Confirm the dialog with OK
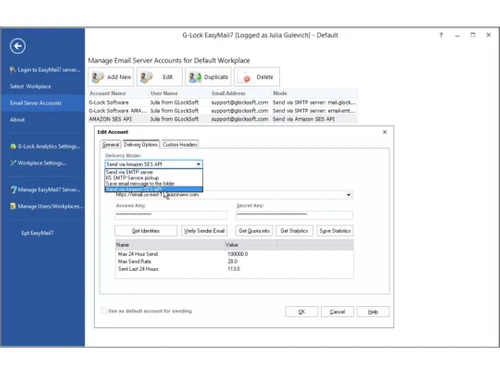This screenshot has width=500, height=375. tap(302, 312)
